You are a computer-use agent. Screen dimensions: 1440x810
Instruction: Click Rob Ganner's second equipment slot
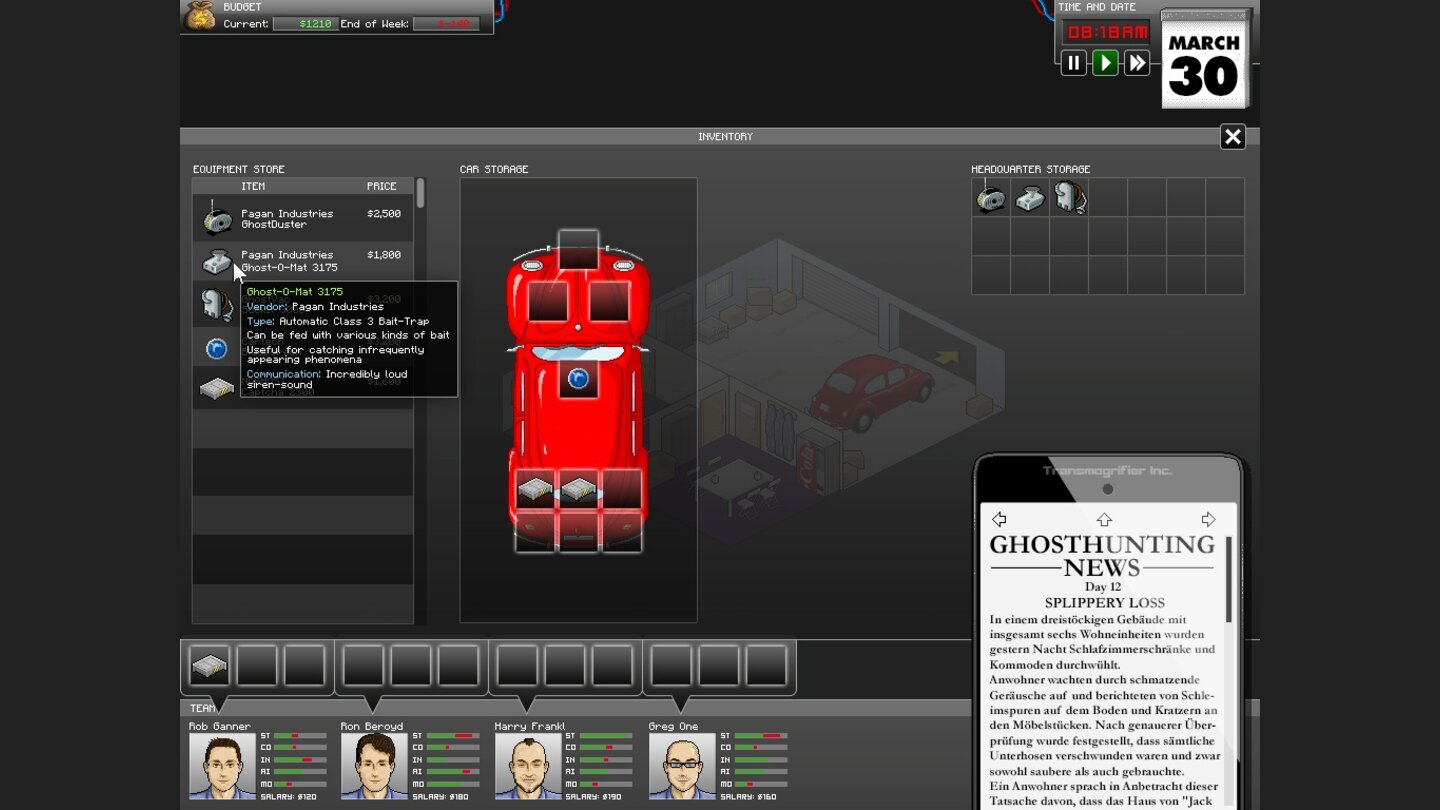click(258, 665)
